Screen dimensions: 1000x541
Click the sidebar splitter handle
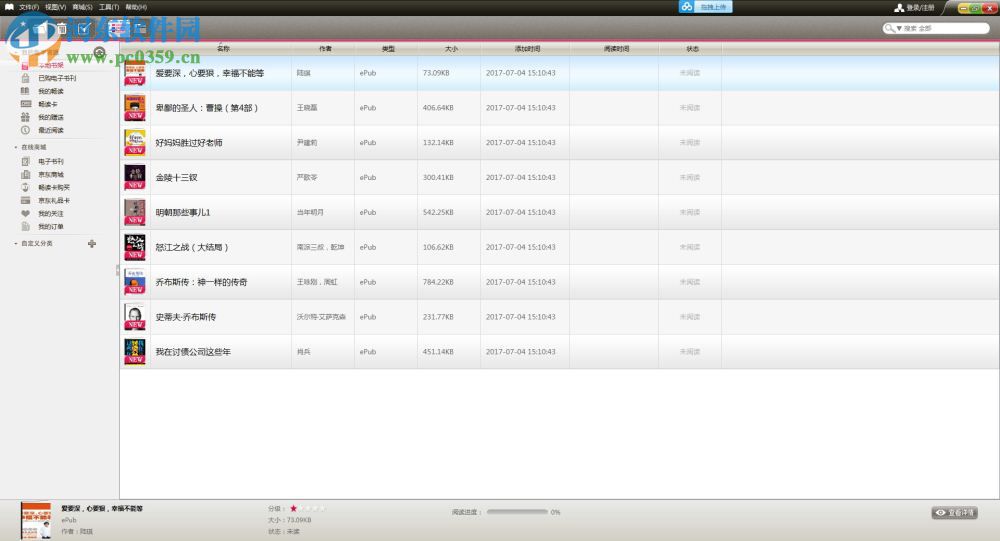[117, 270]
